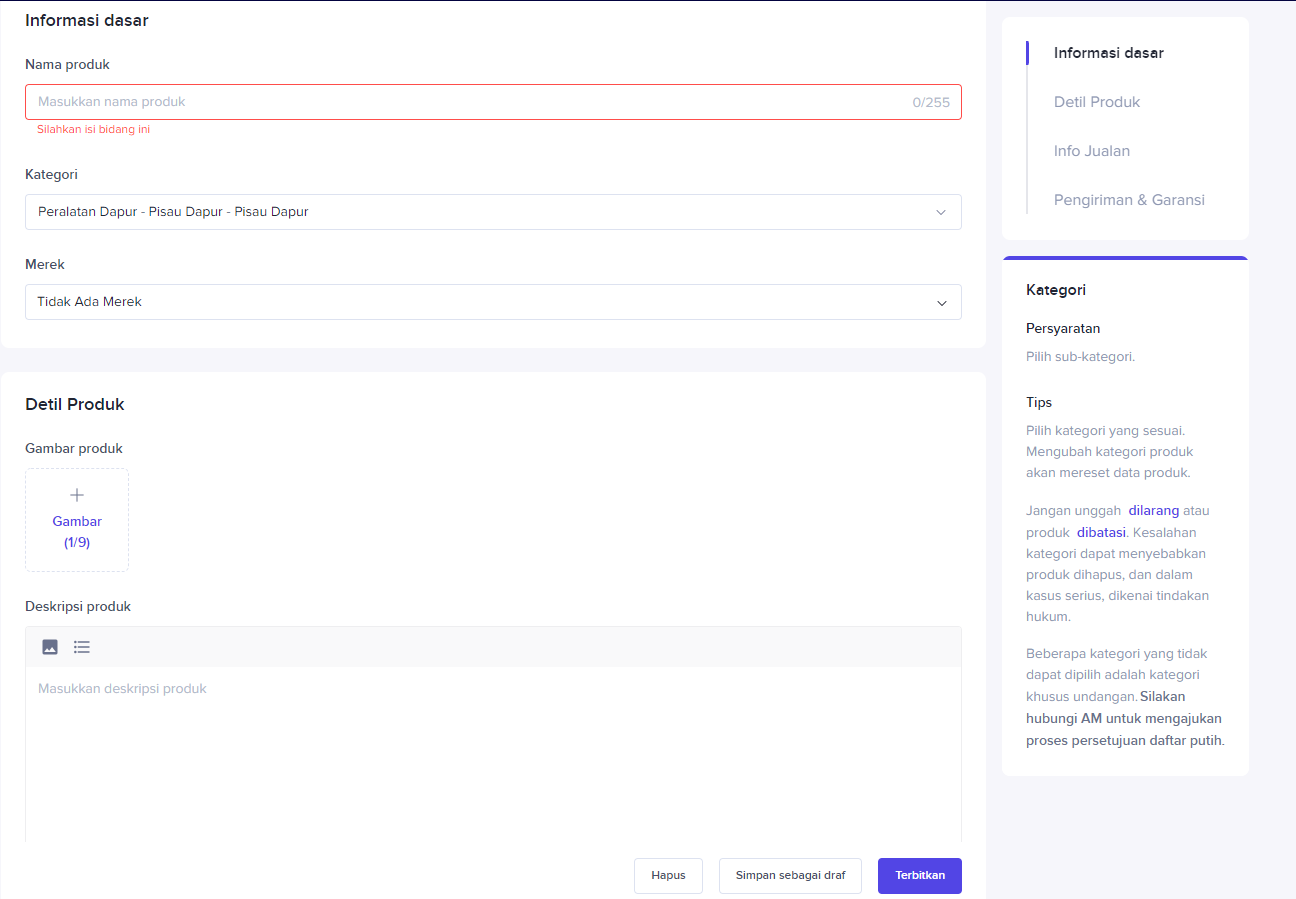Click the plus icon to add product image
This screenshot has height=899, width=1296.
coord(77,495)
